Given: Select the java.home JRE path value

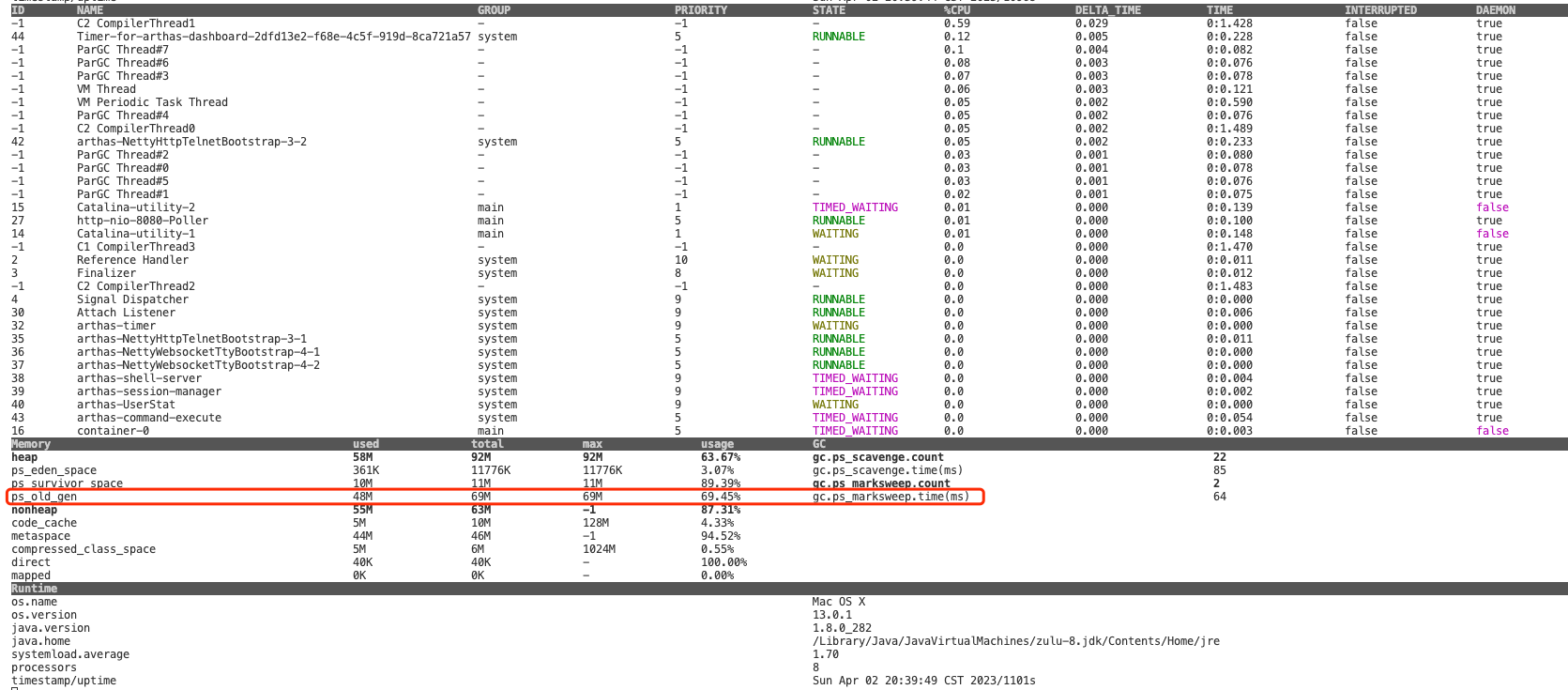Looking at the screenshot, I should [1015, 641].
